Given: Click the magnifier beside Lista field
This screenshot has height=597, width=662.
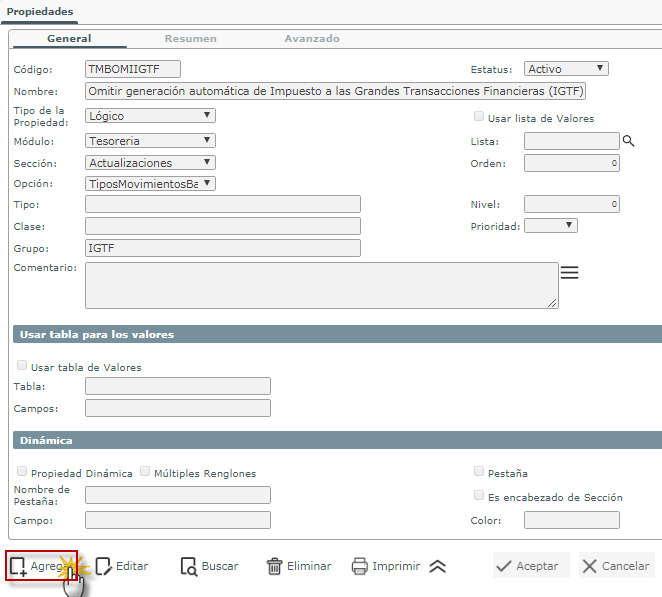Looking at the screenshot, I should pyautogui.click(x=629, y=141).
